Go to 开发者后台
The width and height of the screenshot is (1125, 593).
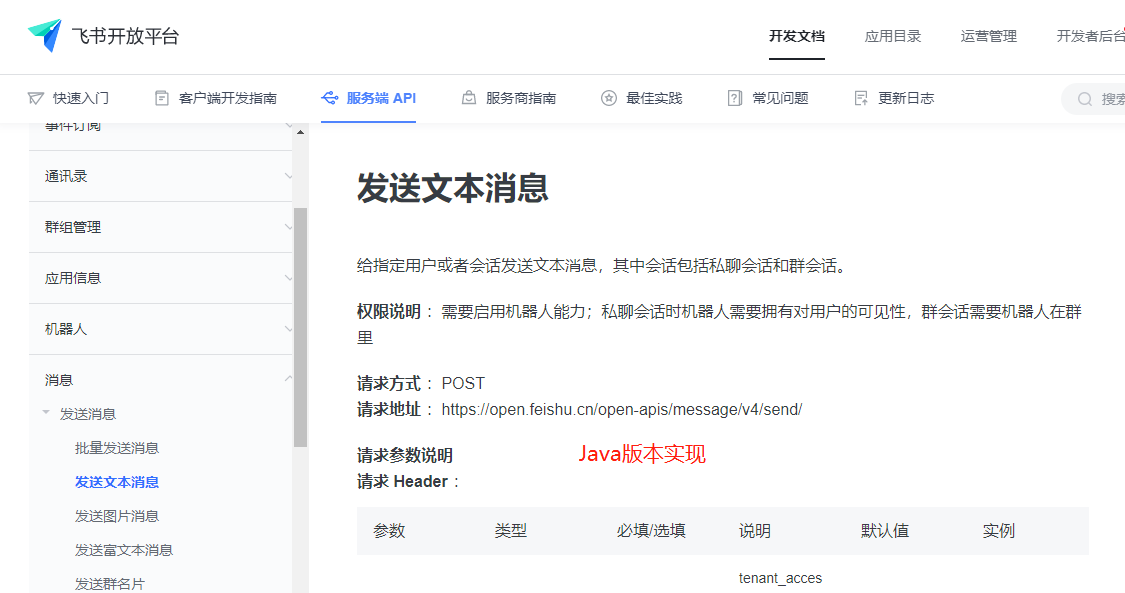coord(1094,36)
